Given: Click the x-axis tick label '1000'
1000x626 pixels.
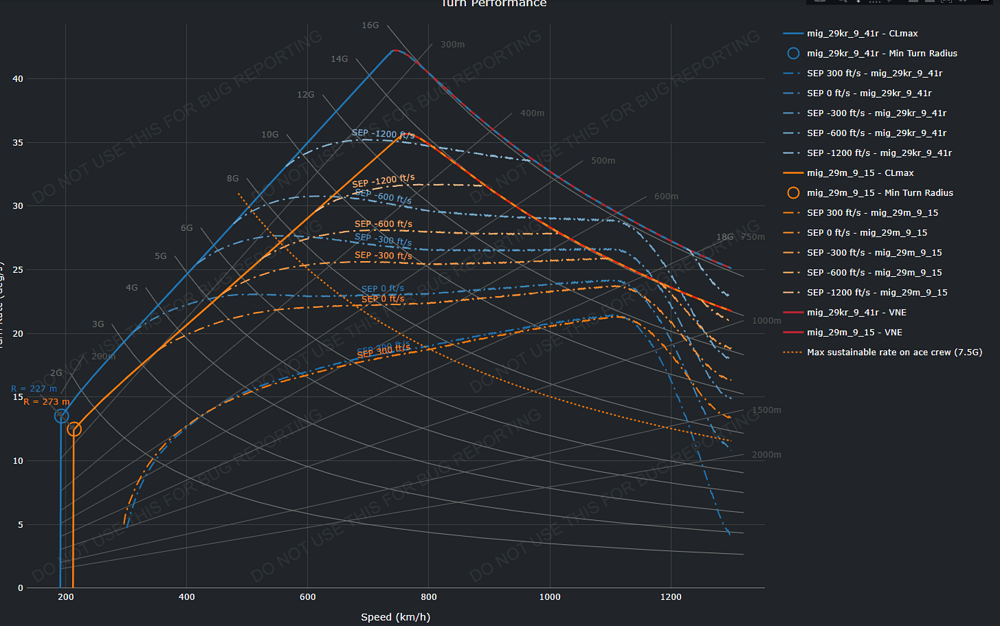Looking at the screenshot, I should (550, 597).
